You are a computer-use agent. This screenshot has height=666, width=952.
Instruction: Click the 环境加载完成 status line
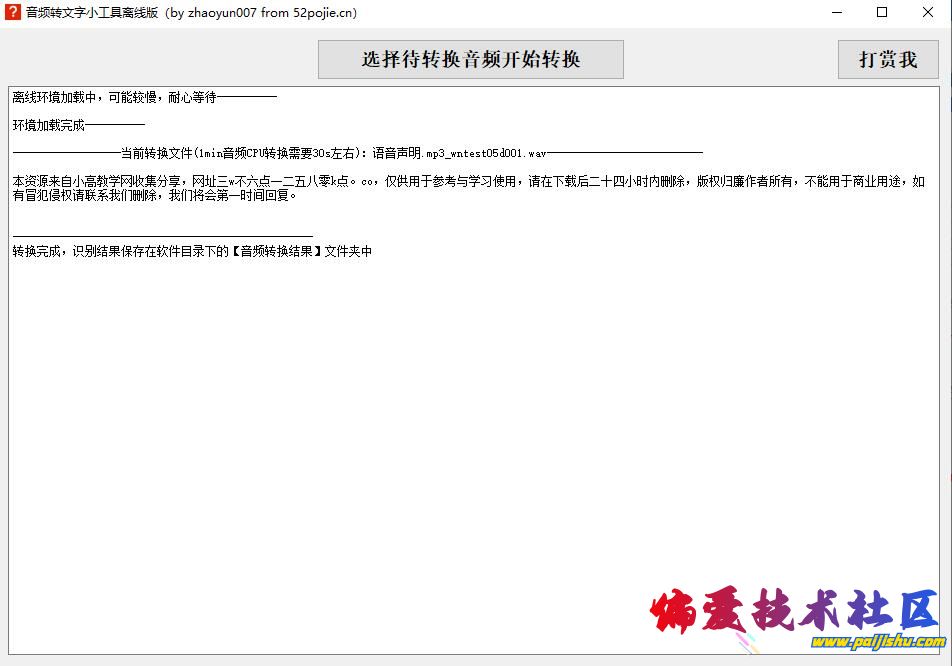tap(49, 125)
